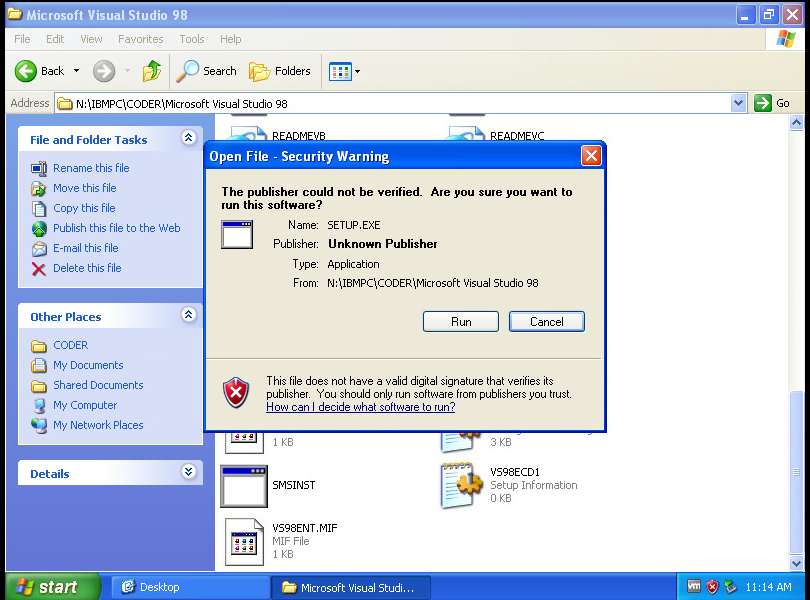Click the Safely Remove Hardware tray icon

[730, 587]
